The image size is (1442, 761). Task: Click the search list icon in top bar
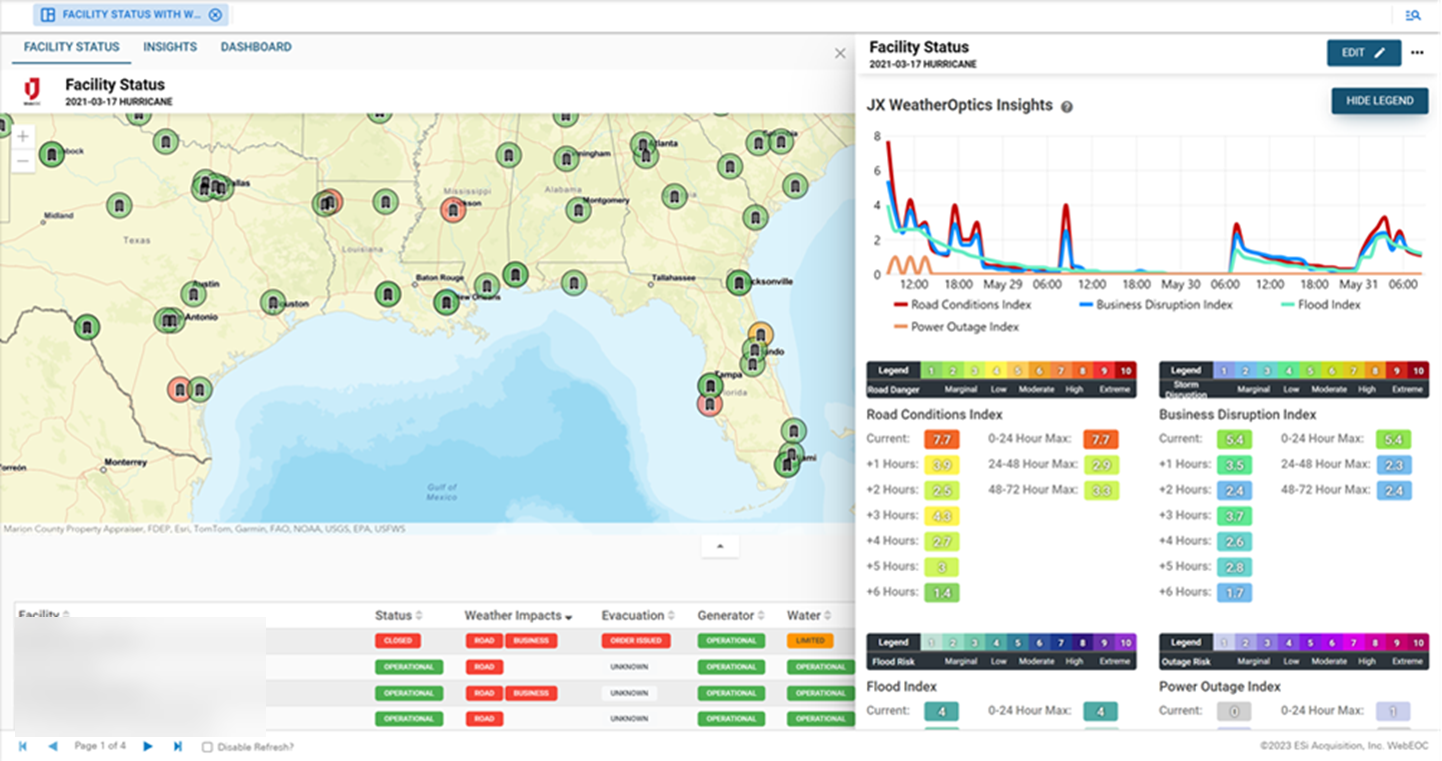[x=1412, y=15]
